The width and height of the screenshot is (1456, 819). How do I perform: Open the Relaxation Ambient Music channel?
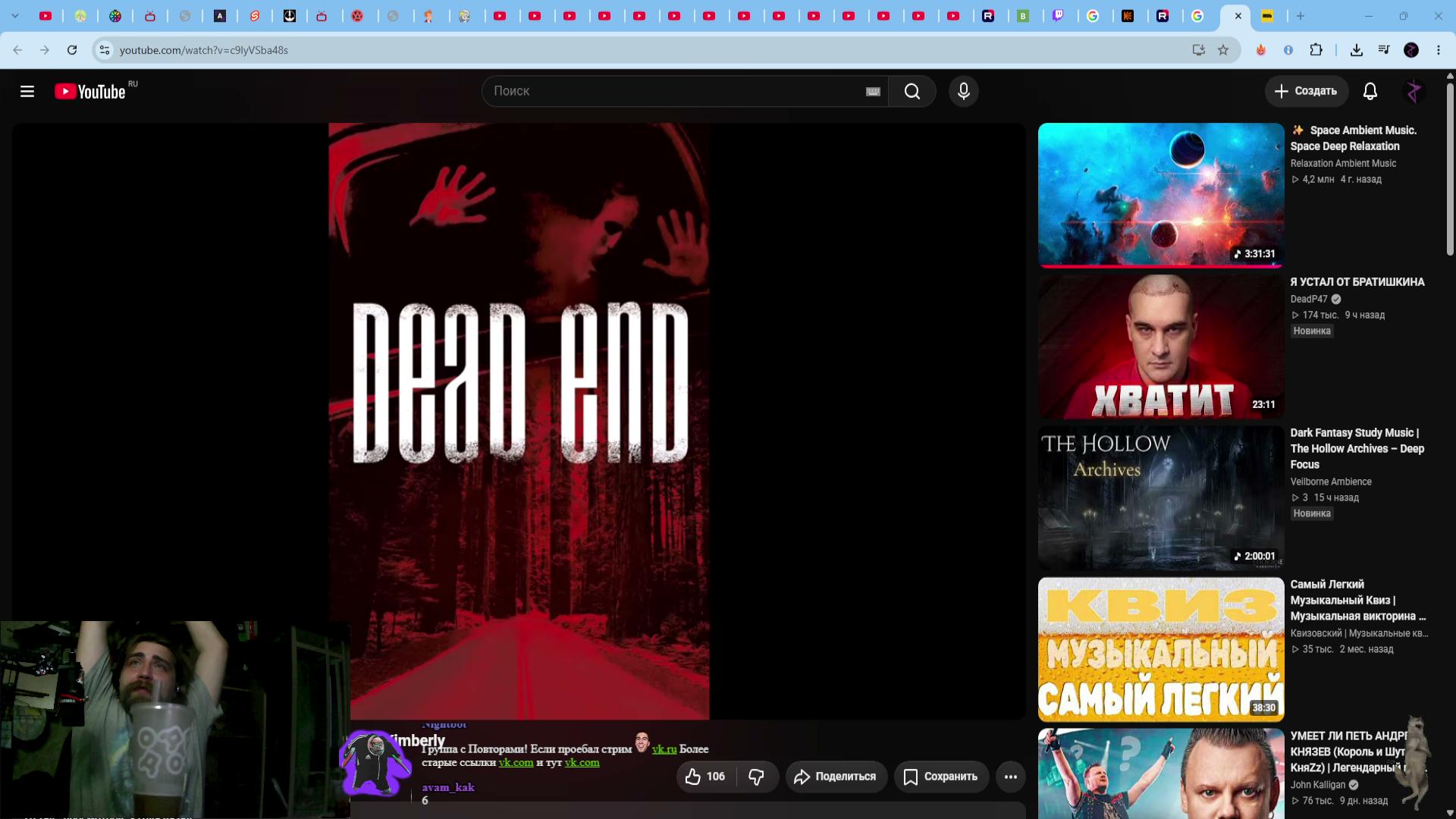click(1343, 163)
